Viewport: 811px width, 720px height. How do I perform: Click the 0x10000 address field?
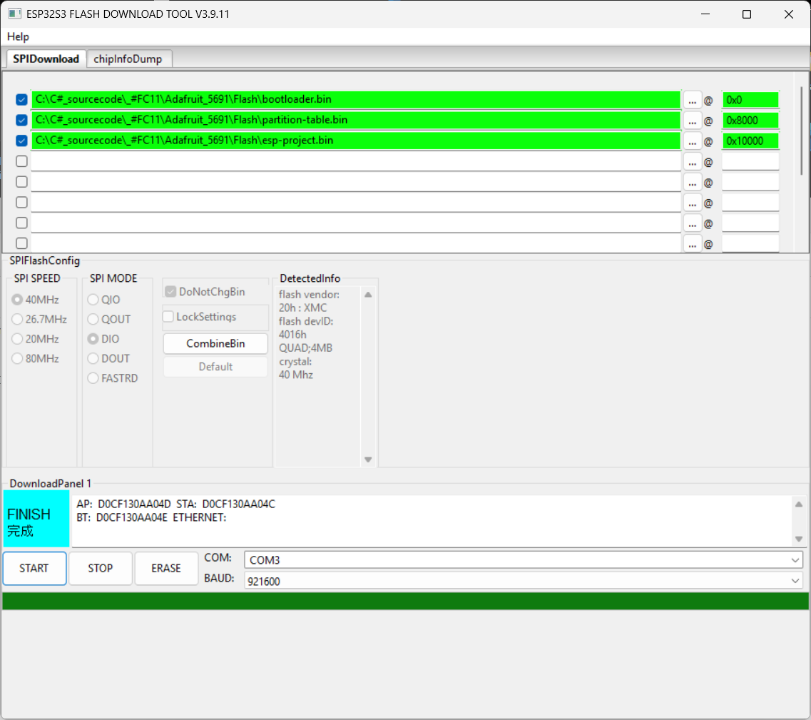(x=750, y=141)
